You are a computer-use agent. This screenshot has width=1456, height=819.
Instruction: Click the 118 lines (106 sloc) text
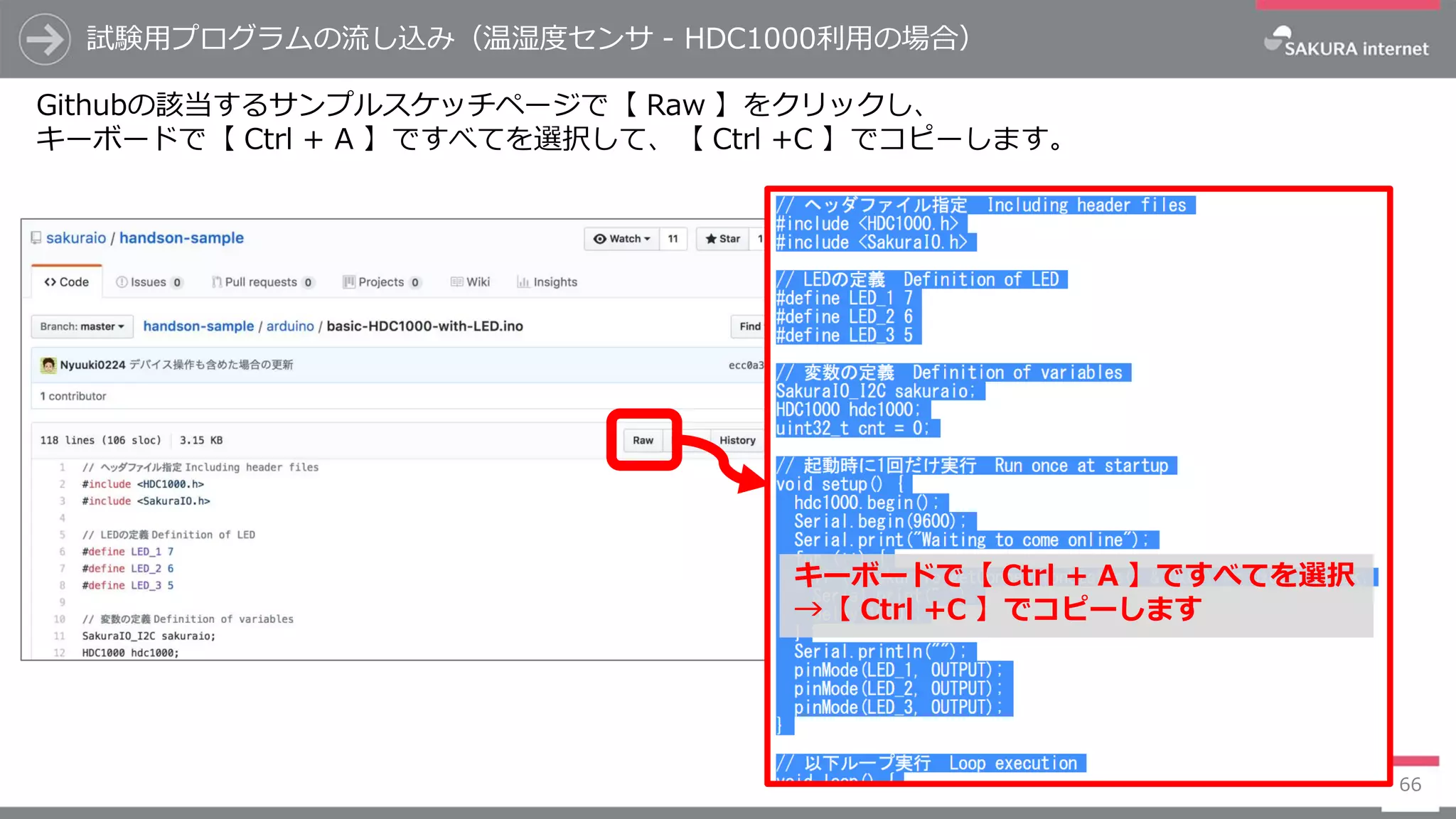101,440
